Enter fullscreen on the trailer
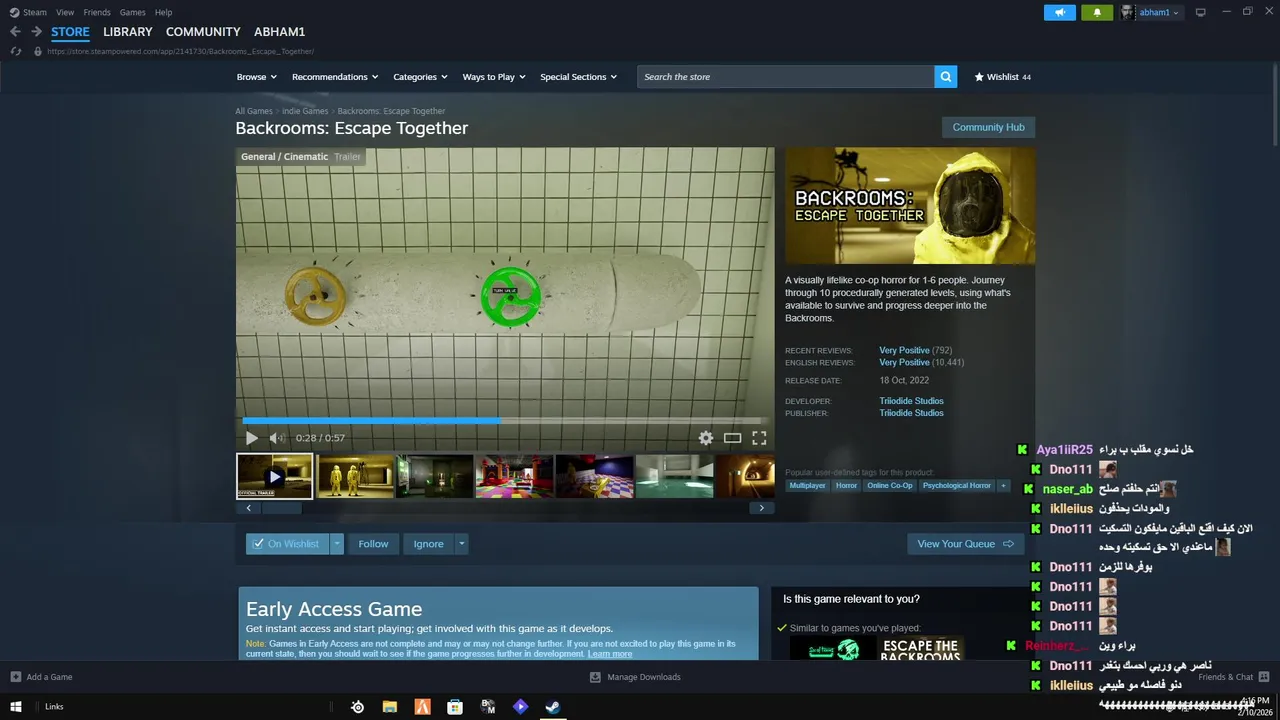Image resolution: width=1280 pixels, height=720 pixels. 759,438
